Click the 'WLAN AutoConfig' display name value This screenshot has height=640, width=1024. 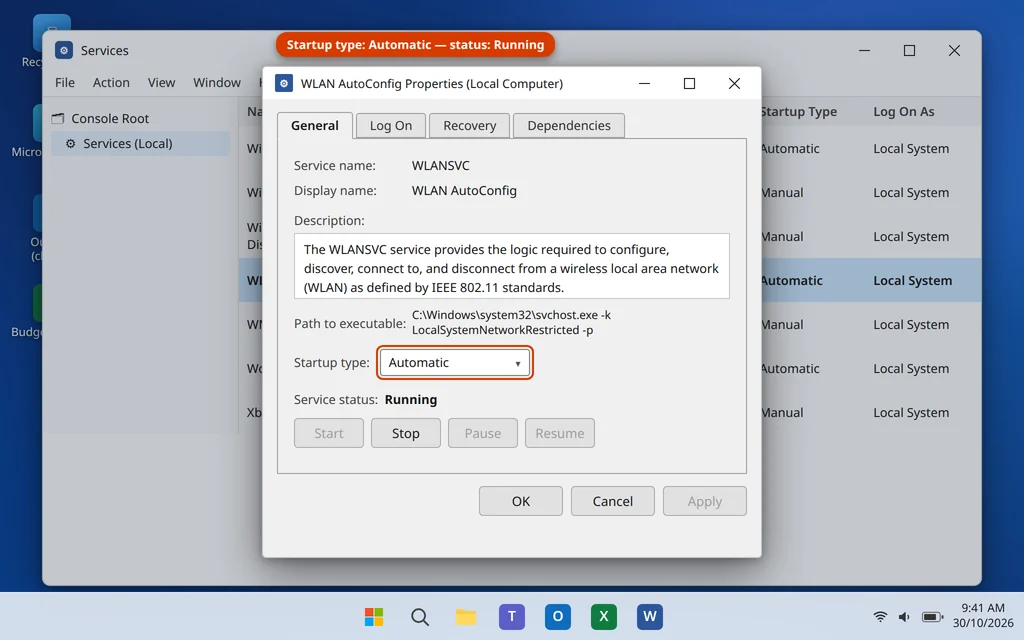464,191
